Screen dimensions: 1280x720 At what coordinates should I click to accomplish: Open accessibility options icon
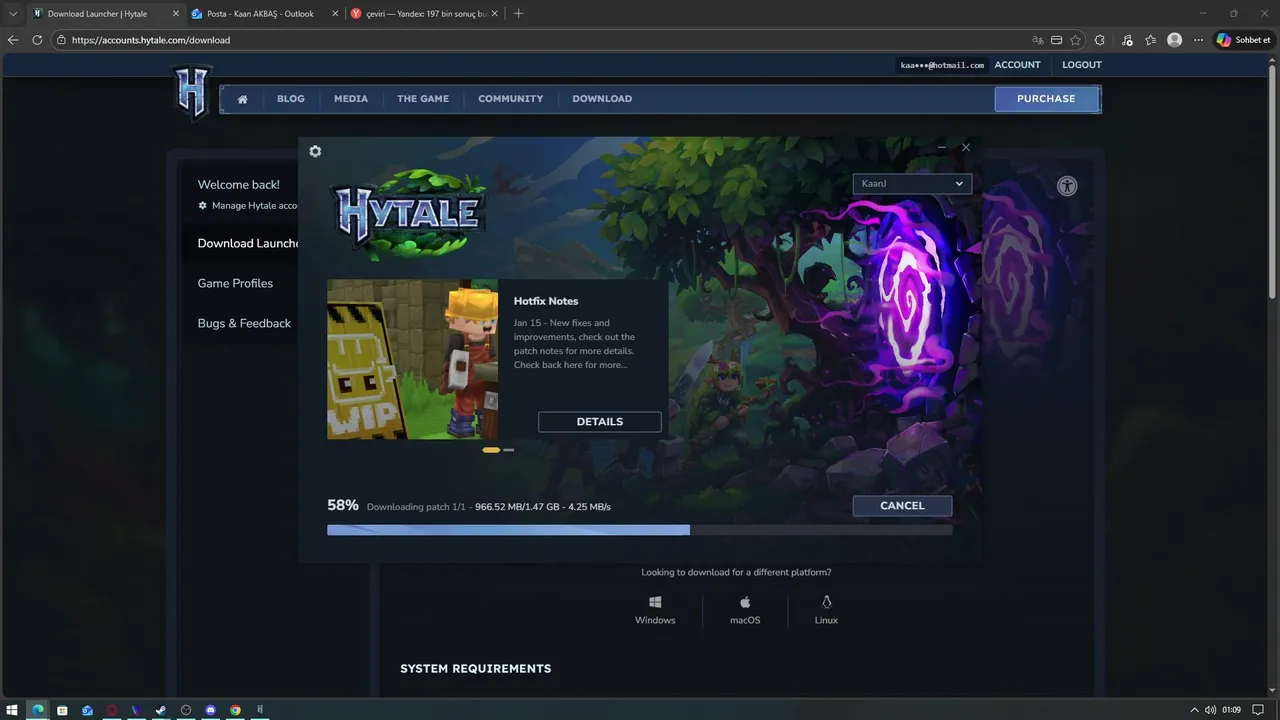(1067, 186)
